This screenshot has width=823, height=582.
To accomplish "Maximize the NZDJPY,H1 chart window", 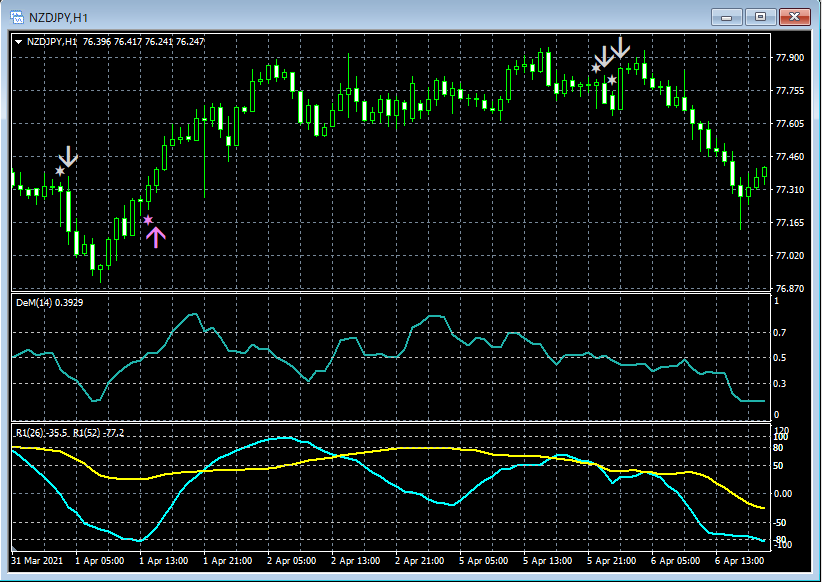I will point(761,16).
